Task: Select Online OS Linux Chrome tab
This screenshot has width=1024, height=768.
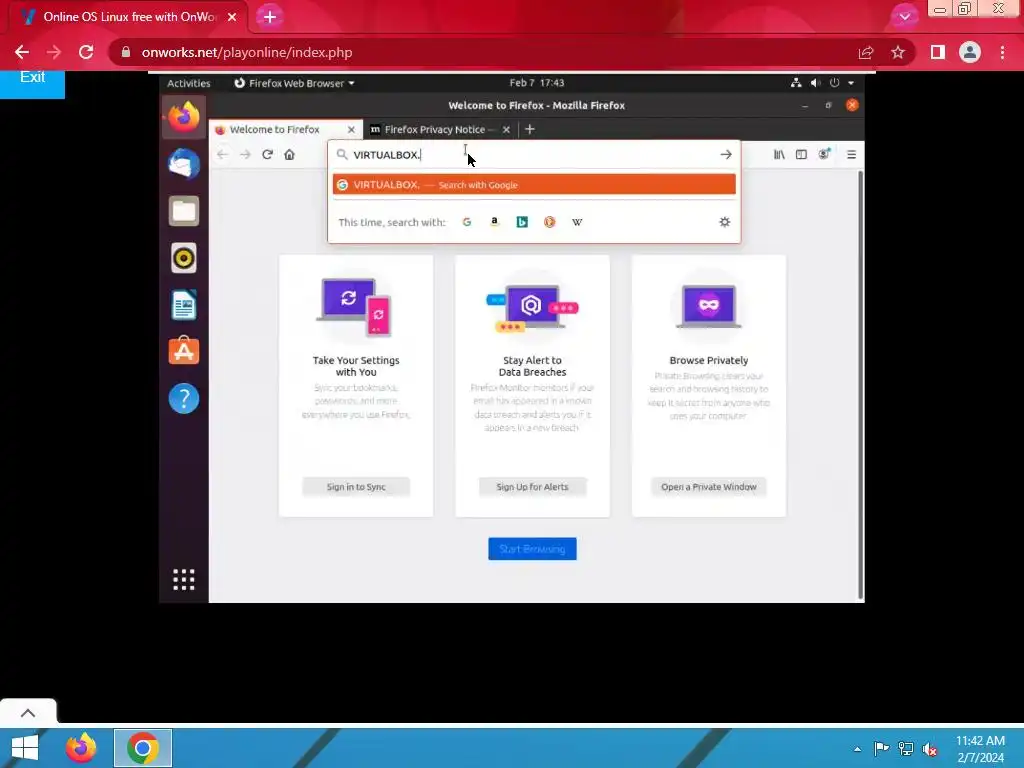Action: pyautogui.click(x=129, y=17)
